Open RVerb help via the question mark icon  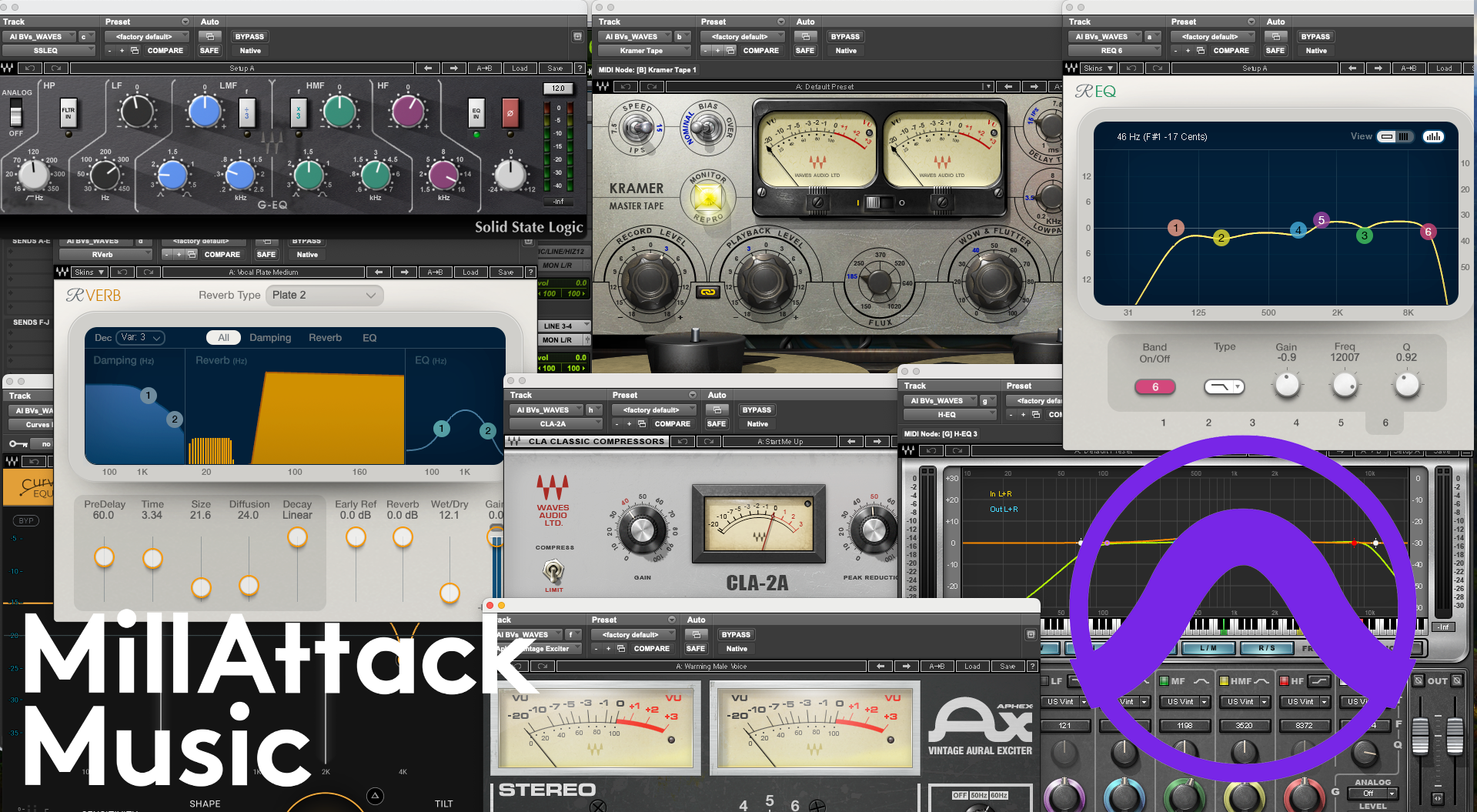click(530, 272)
